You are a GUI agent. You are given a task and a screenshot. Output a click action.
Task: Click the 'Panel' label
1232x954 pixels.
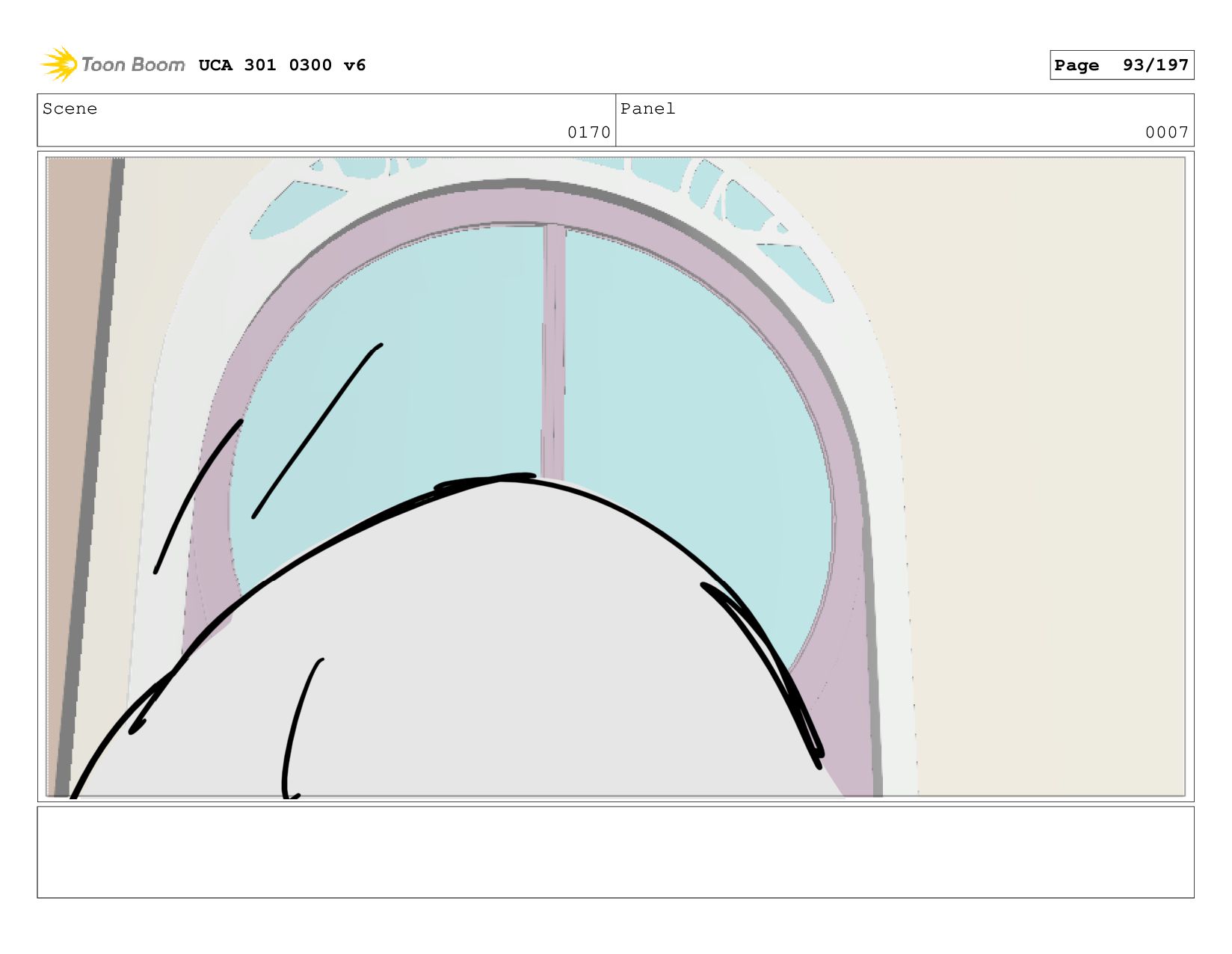click(647, 108)
